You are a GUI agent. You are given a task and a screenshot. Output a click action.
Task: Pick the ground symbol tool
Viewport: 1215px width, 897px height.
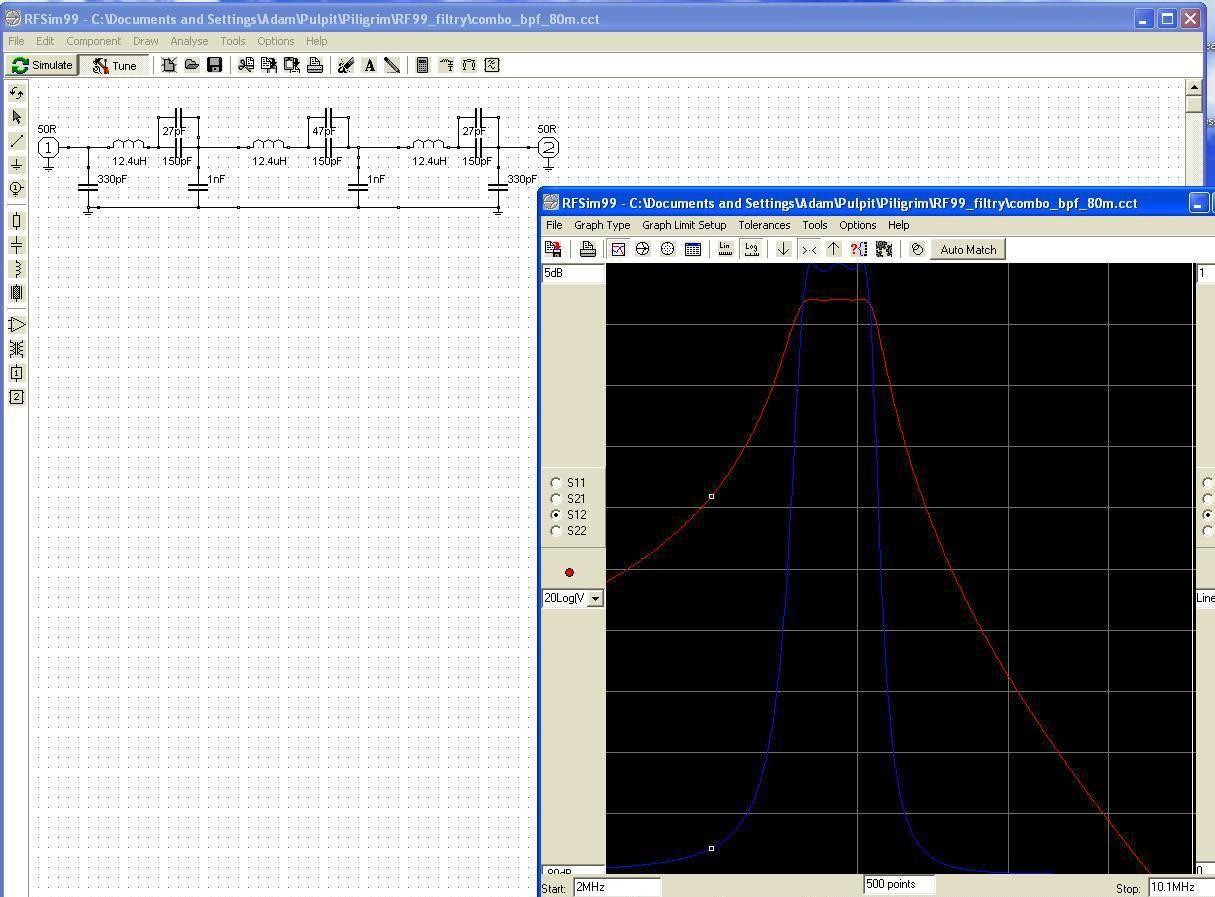16,165
